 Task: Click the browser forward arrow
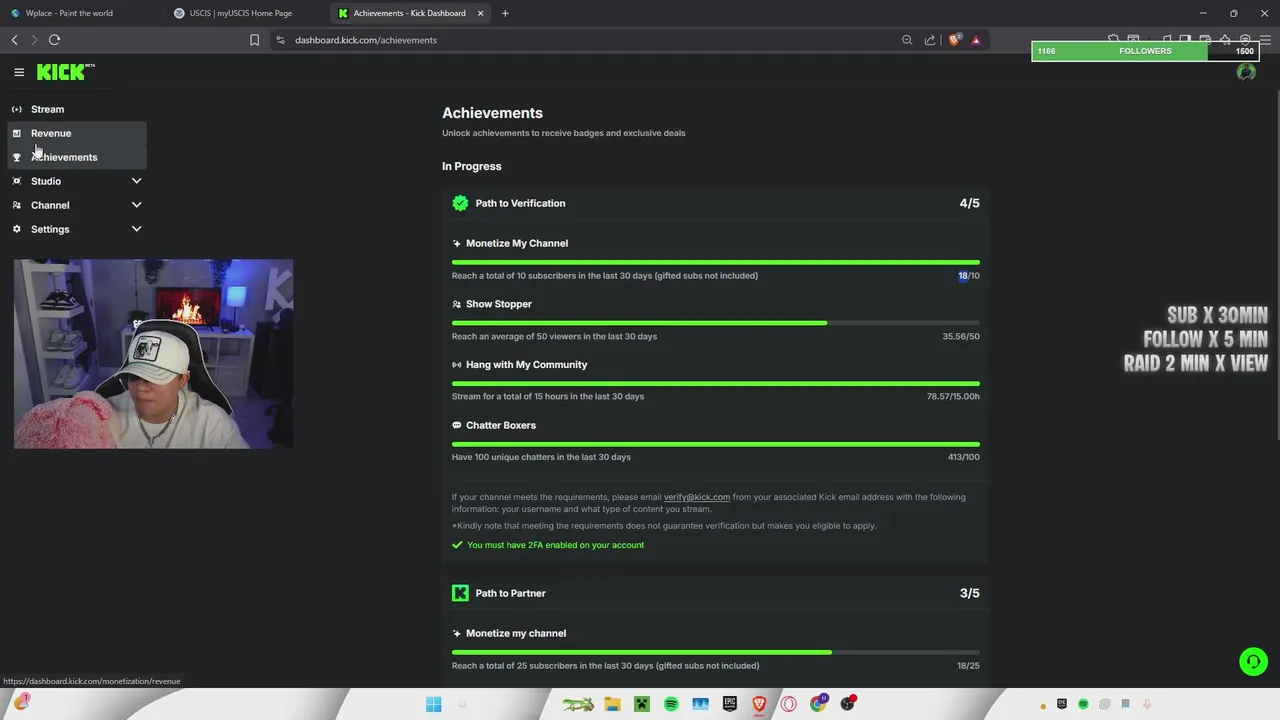pyautogui.click(x=34, y=40)
